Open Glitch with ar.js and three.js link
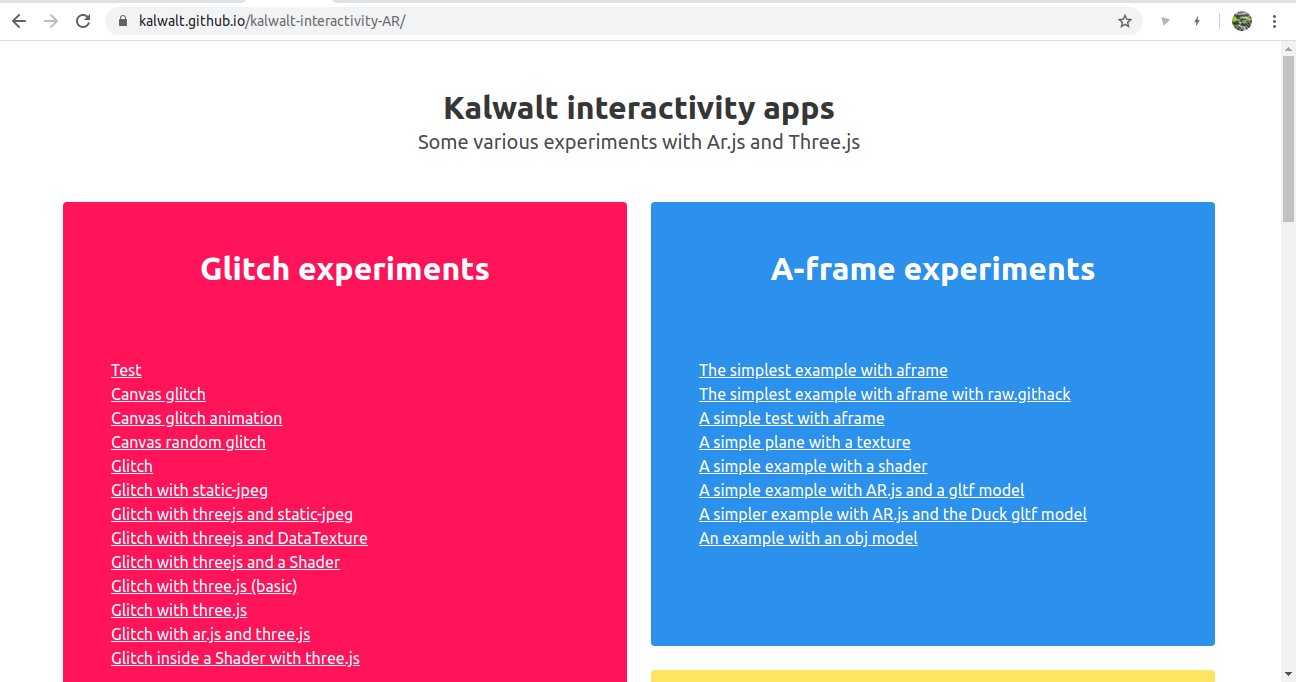Viewport: 1296px width, 682px height. (x=211, y=634)
